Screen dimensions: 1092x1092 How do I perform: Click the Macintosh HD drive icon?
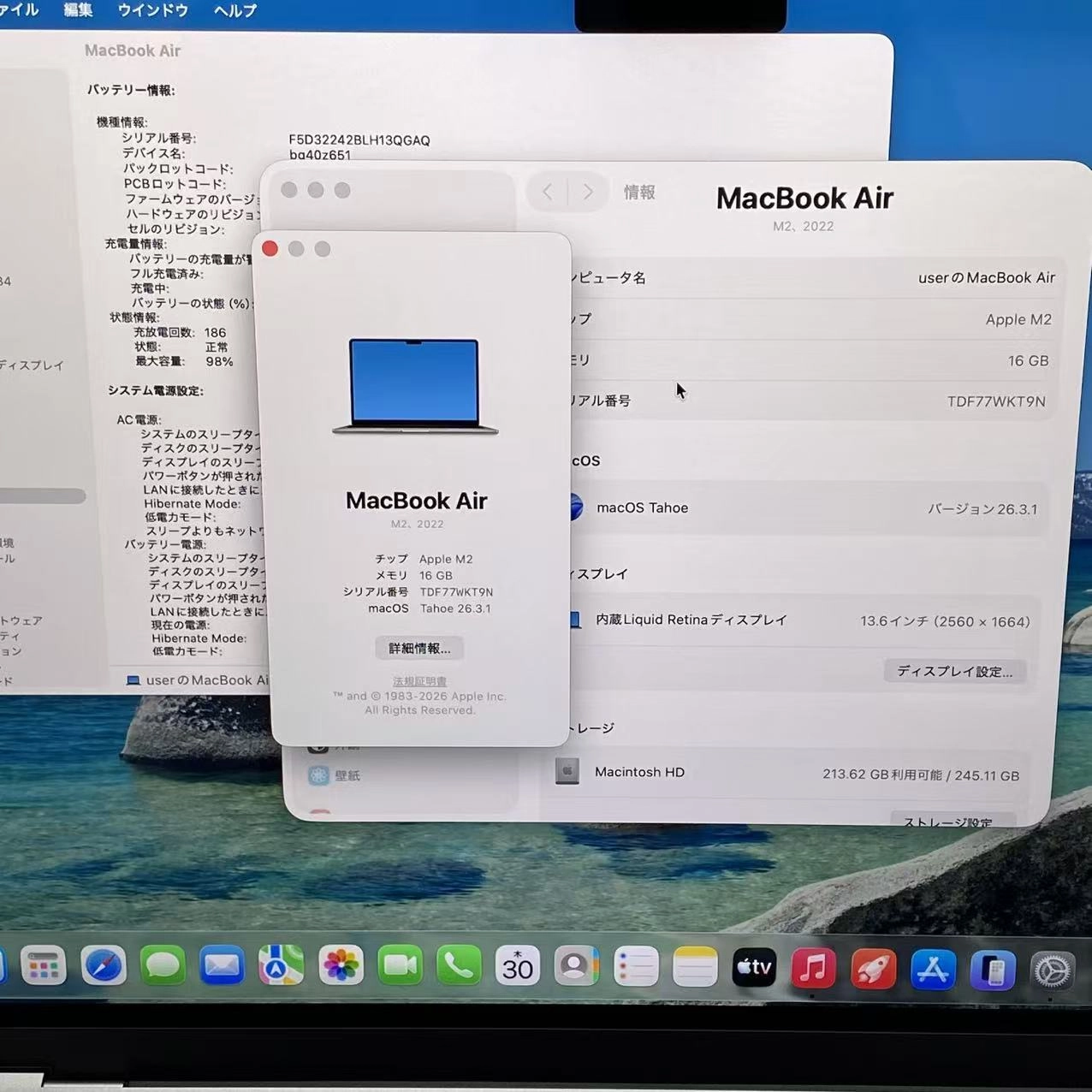[567, 771]
